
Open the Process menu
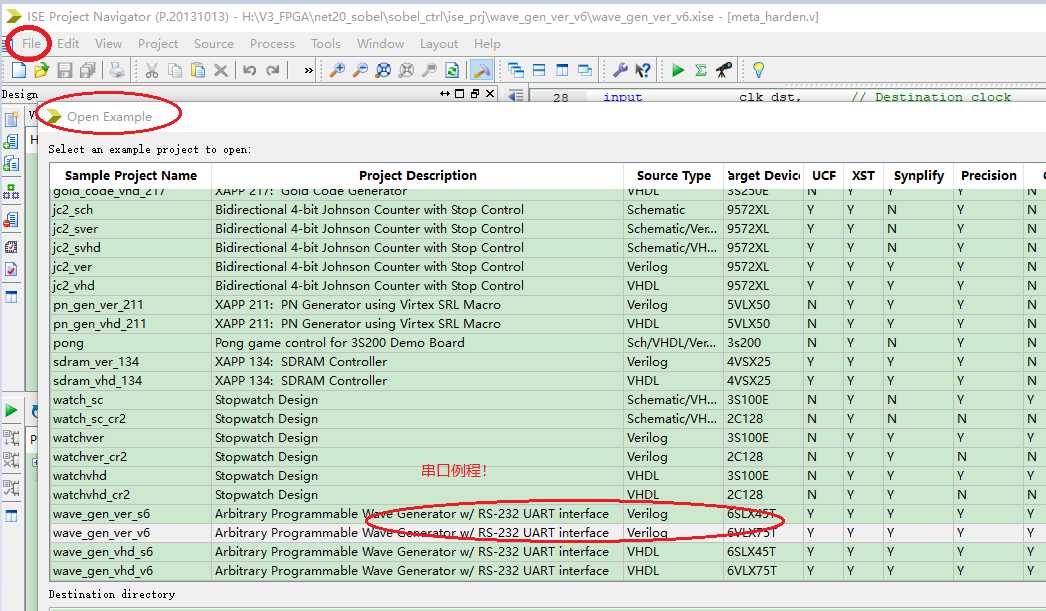(x=272, y=44)
